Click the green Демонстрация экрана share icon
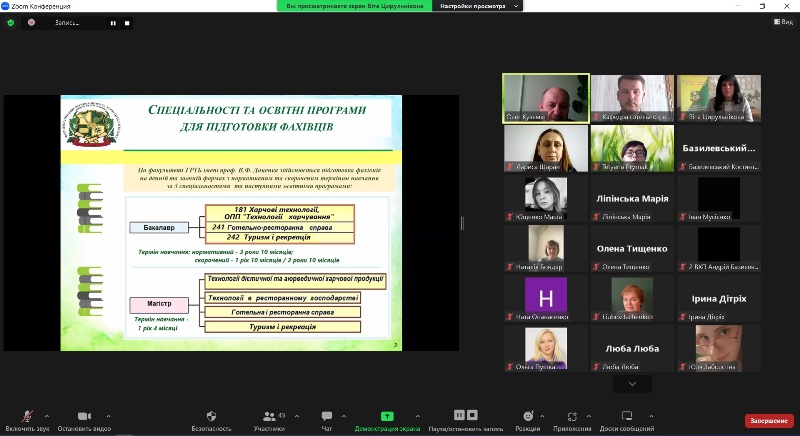The width and height of the screenshot is (800, 436). 387,416
